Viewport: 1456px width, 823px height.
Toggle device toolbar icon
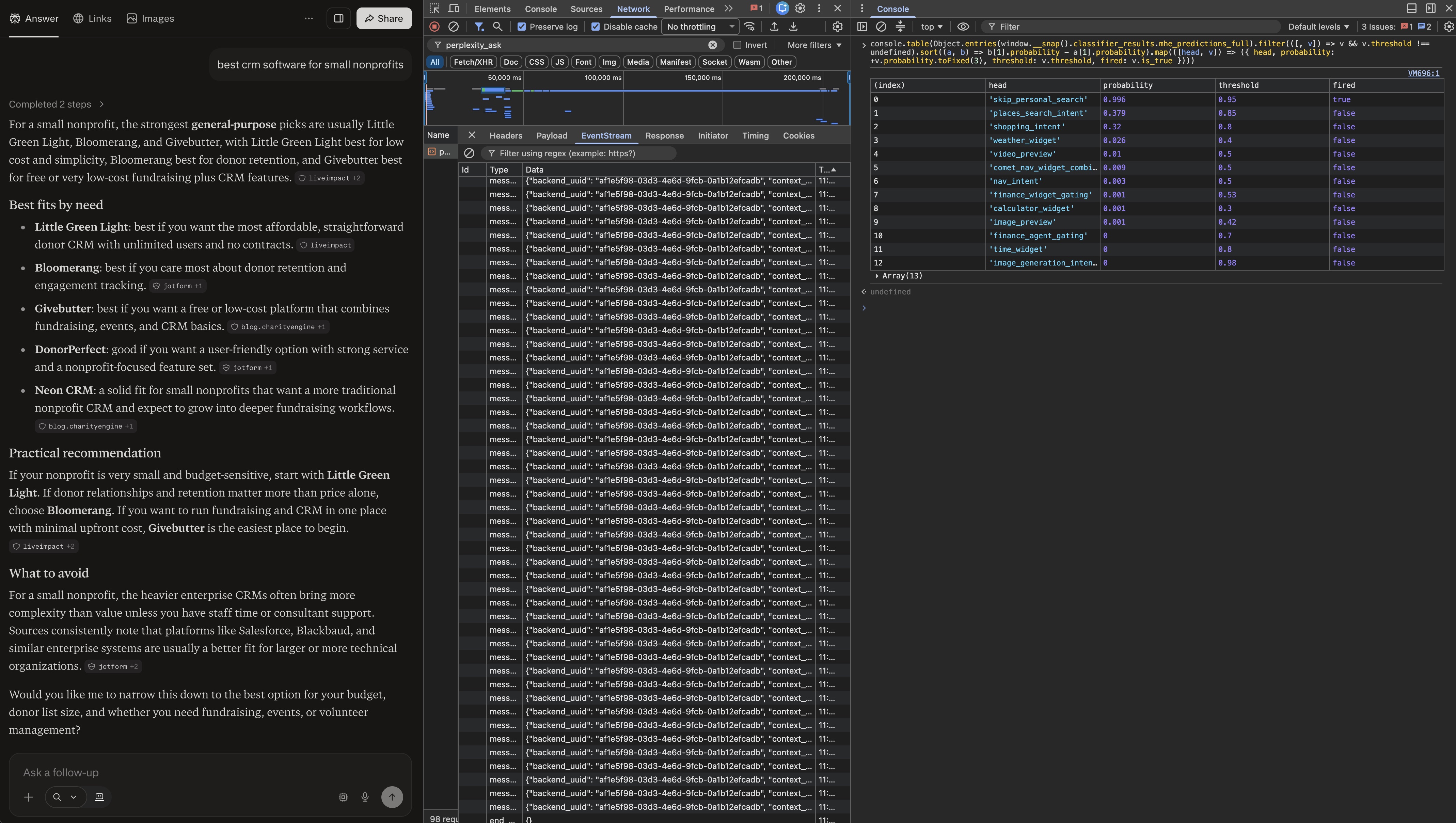(x=454, y=9)
